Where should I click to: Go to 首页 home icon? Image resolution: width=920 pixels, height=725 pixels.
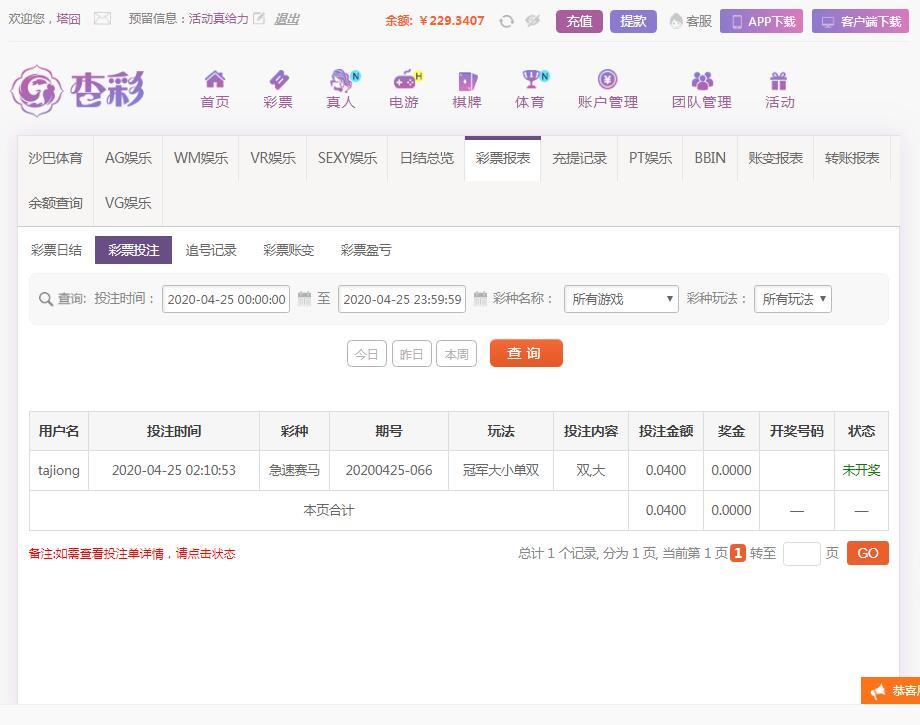pyautogui.click(x=215, y=81)
